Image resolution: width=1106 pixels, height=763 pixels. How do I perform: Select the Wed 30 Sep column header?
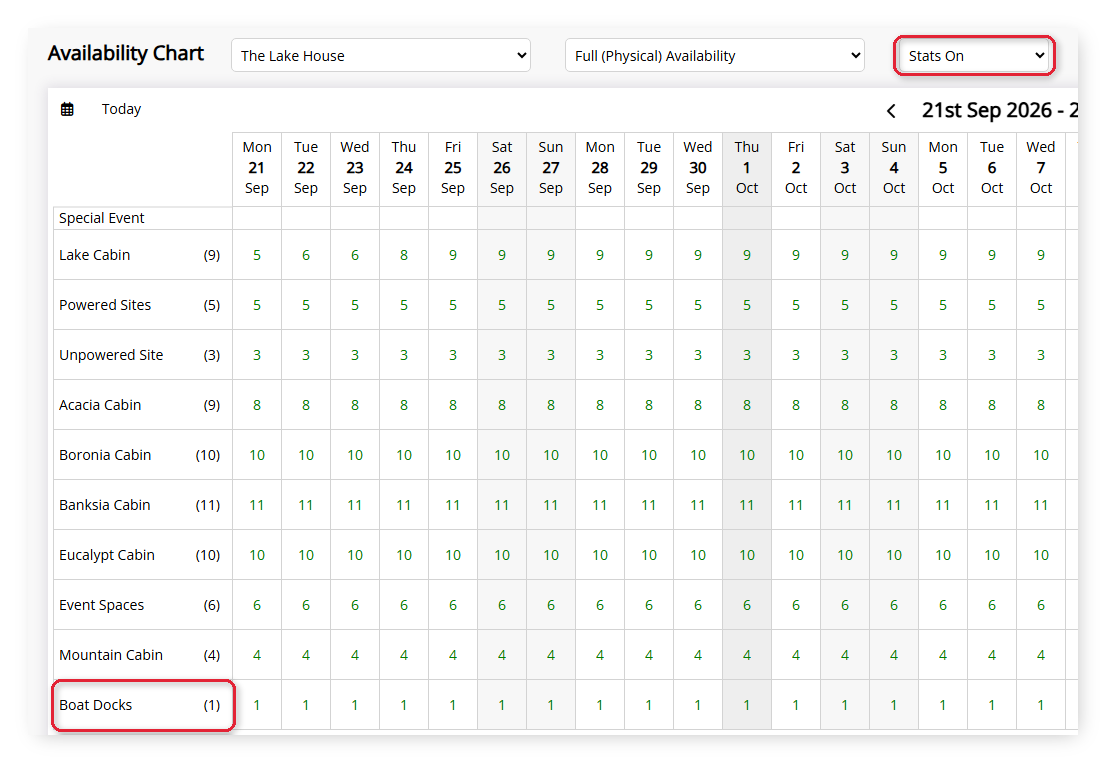point(698,168)
